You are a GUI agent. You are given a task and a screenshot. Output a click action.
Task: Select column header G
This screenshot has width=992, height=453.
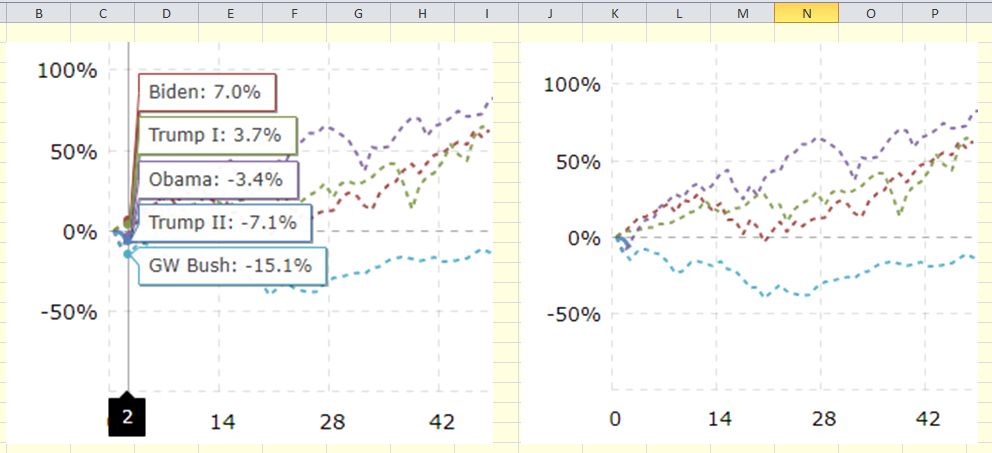(358, 12)
